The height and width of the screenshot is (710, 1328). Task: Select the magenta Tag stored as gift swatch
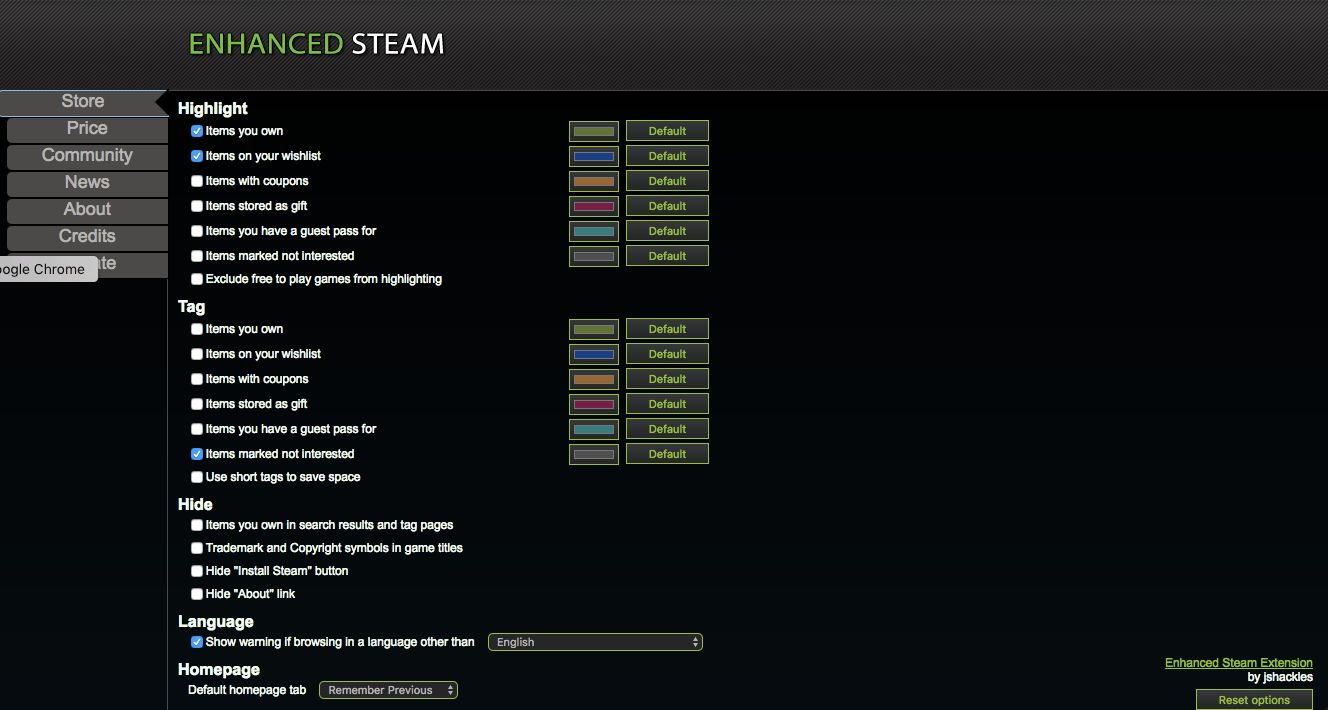[594, 404]
